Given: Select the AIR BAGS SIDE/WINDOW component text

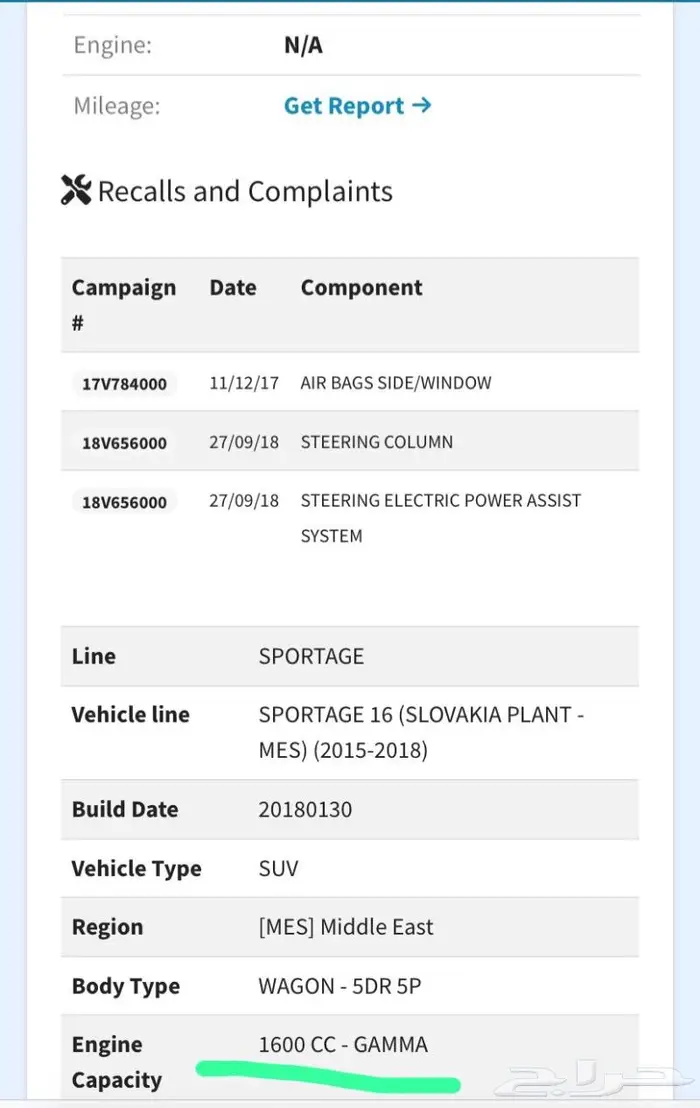Looking at the screenshot, I should coord(396,383).
